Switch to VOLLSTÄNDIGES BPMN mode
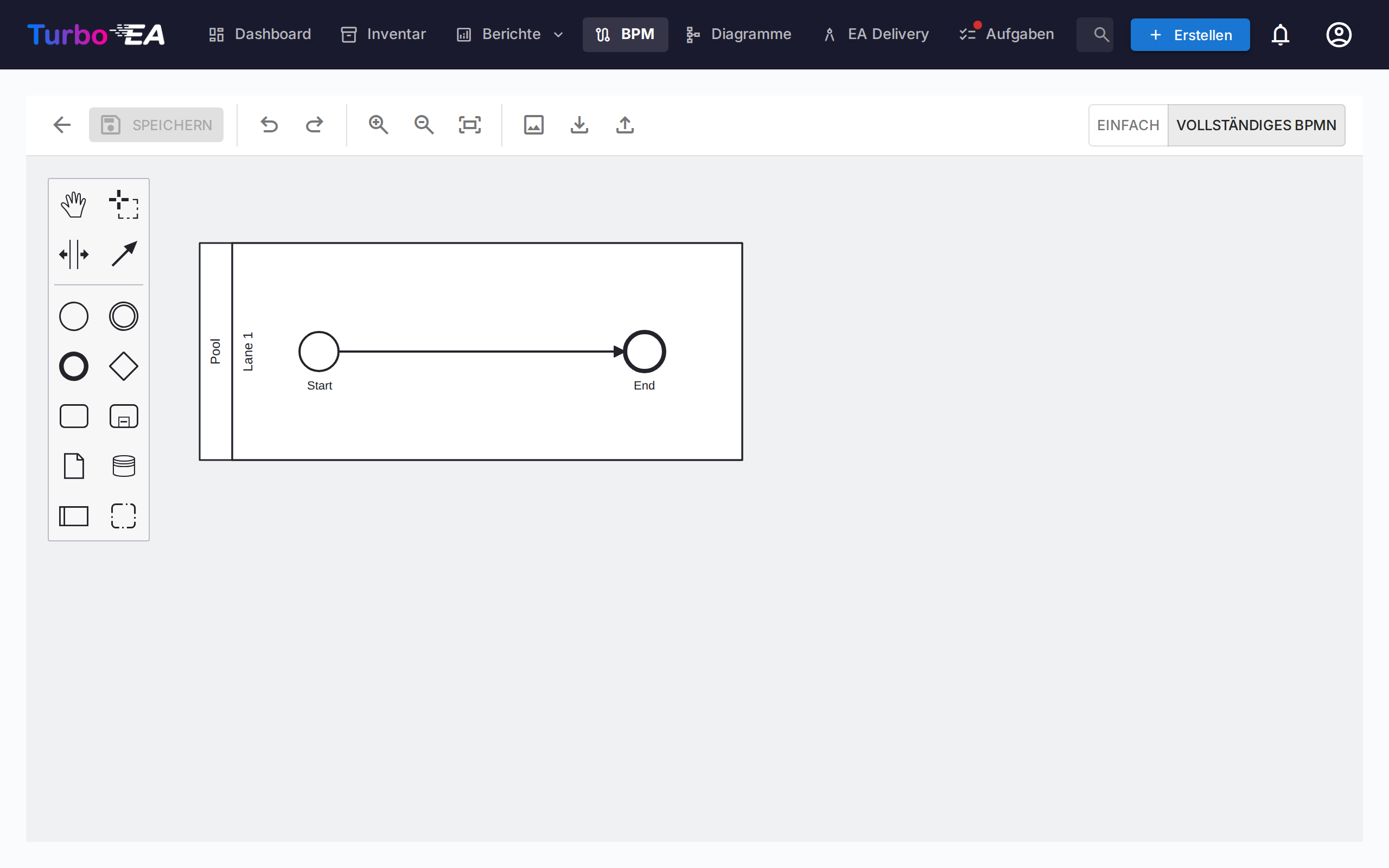Viewport: 1389px width, 868px height. [1257, 125]
